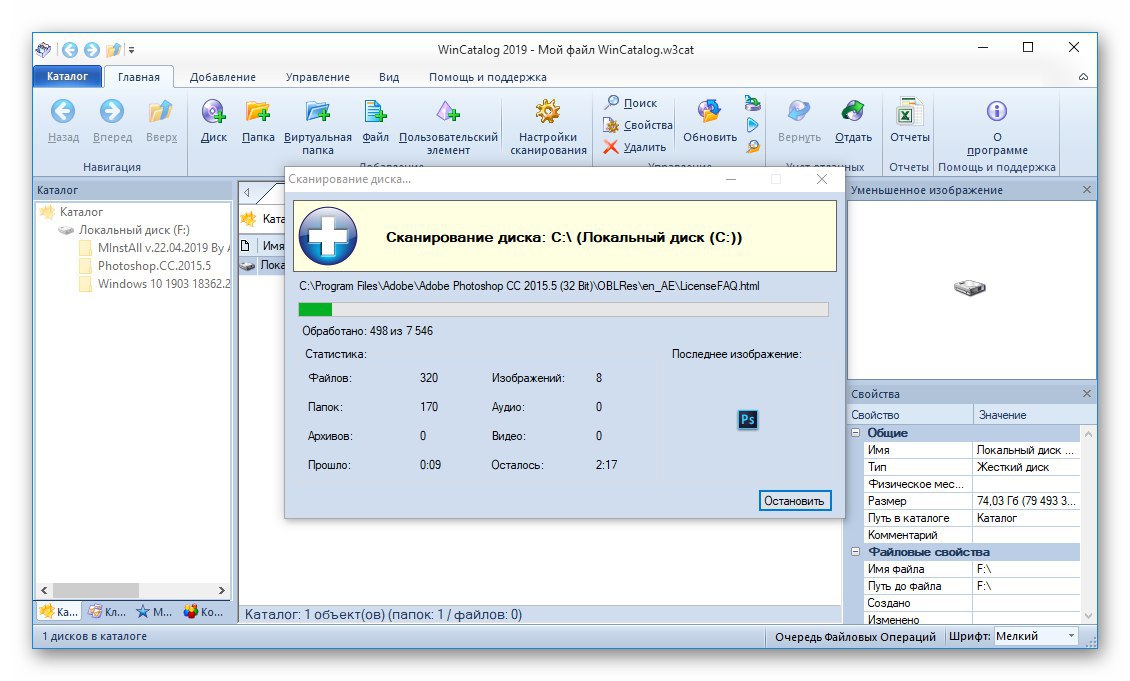Image resolution: width=1130 pixels, height=681 pixels.
Task: Click the Свойство column header
Action: pos(910,415)
